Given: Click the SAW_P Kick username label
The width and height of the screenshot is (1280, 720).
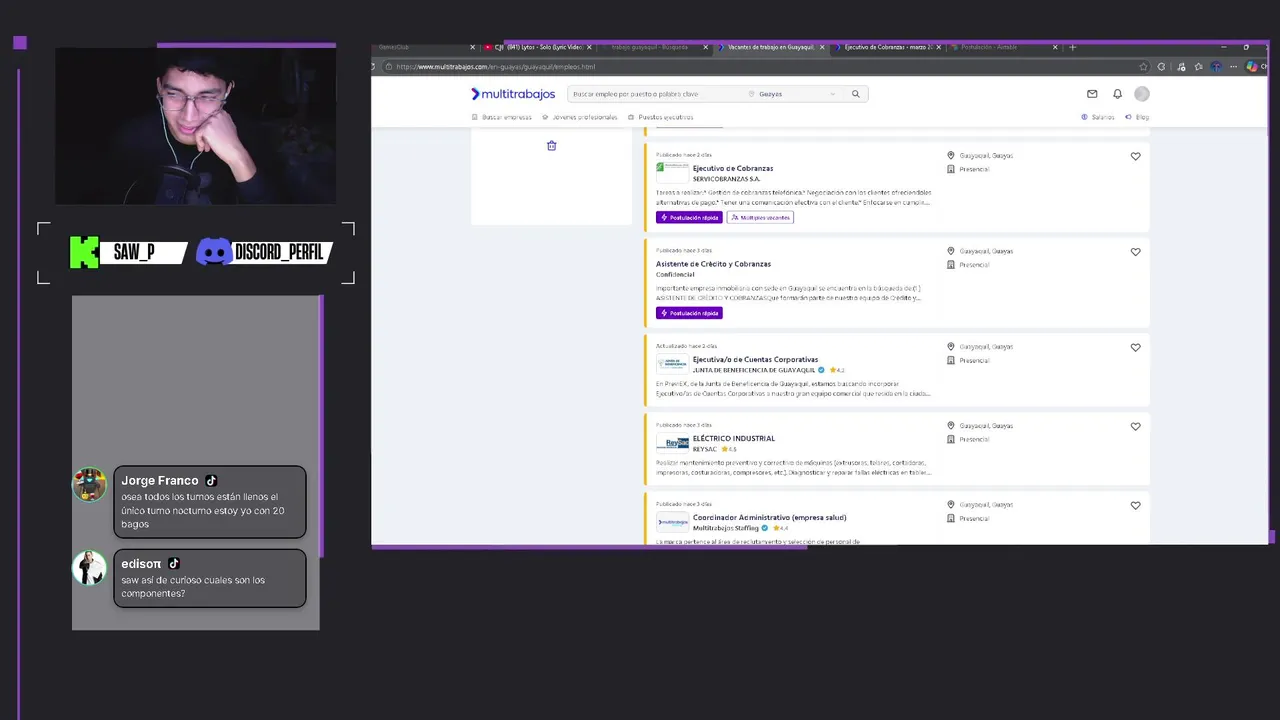Looking at the screenshot, I should 135,252.
